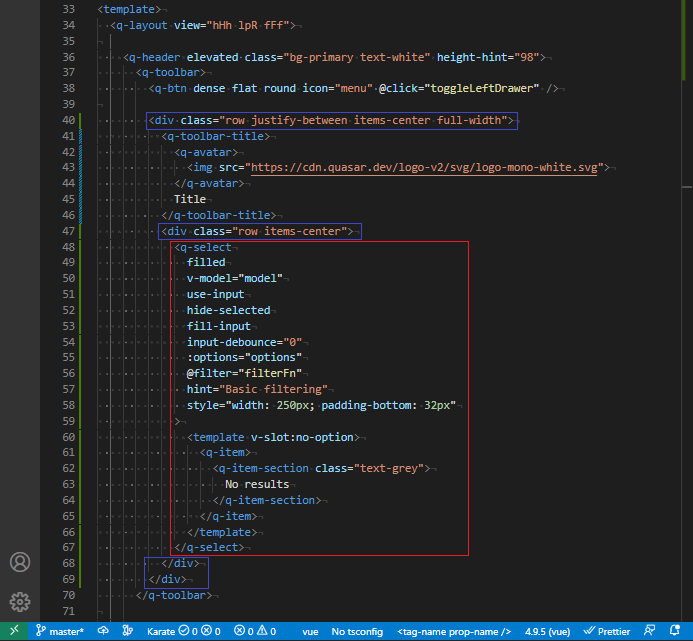Screen dimensions: 693x641
Task: Click the template v-slot:no-option tag
Action: pos(273,437)
